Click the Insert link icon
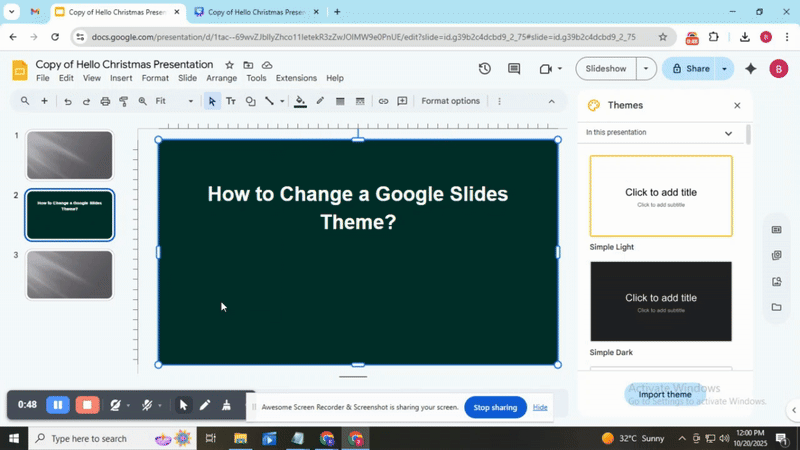The image size is (800, 450). (383, 101)
